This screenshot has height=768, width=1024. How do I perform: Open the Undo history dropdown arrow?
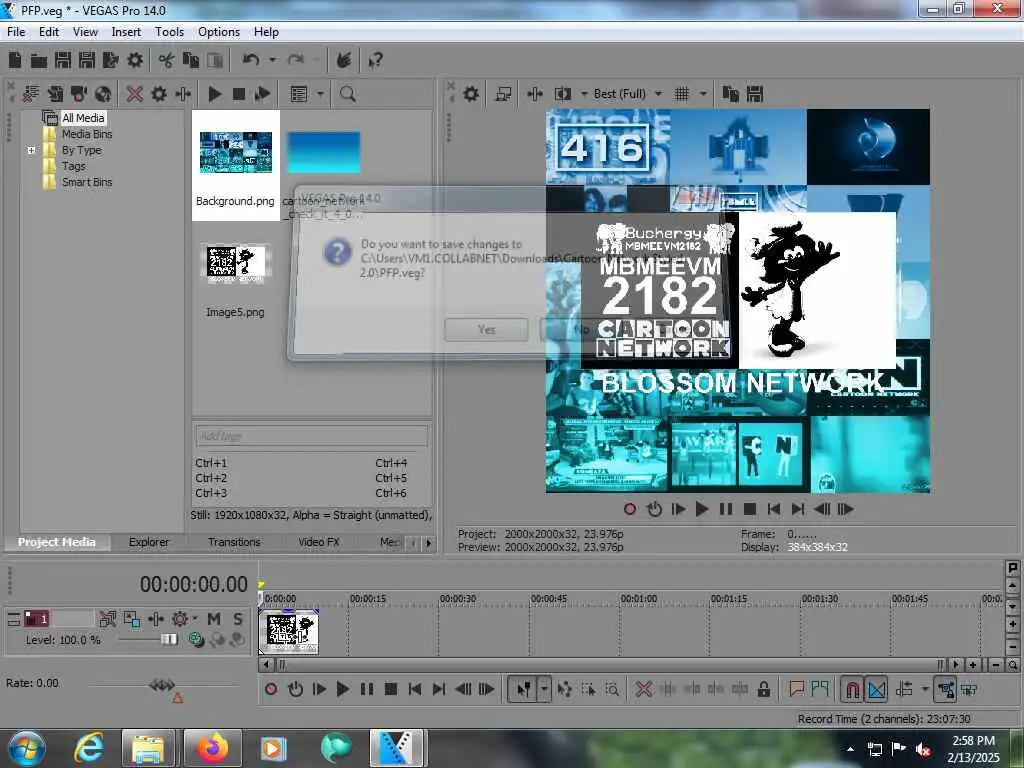click(x=272, y=60)
